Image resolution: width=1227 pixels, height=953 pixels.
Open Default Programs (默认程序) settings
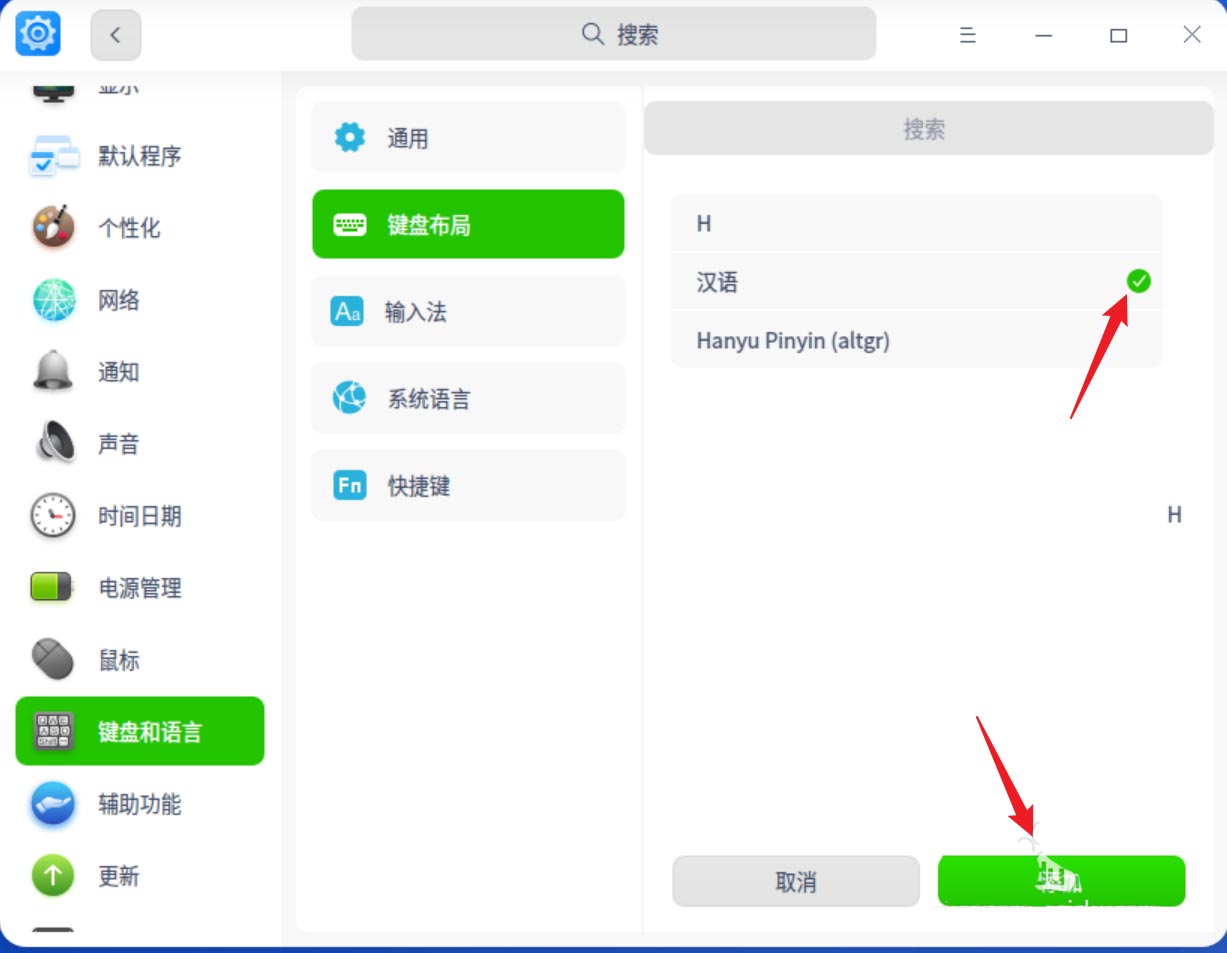140,156
